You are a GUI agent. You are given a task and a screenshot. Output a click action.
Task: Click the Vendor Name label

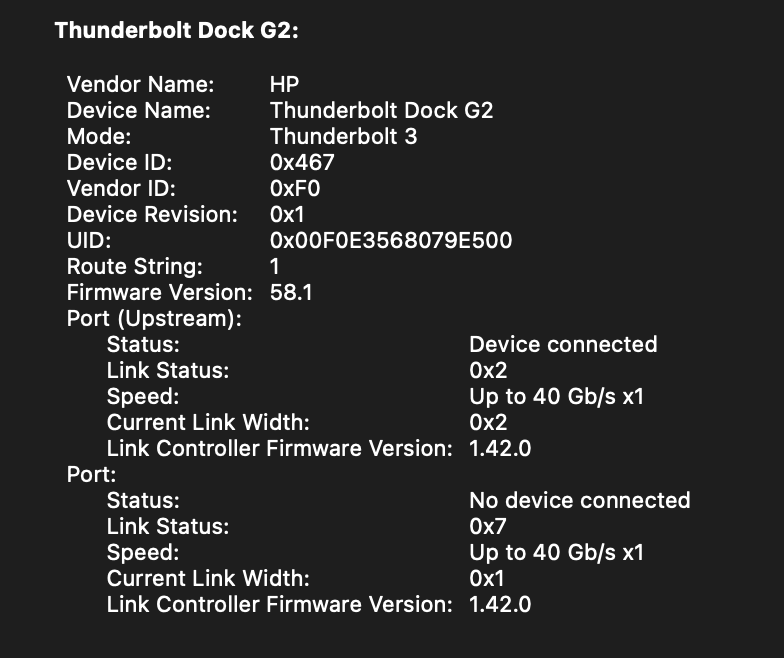pos(138,84)
